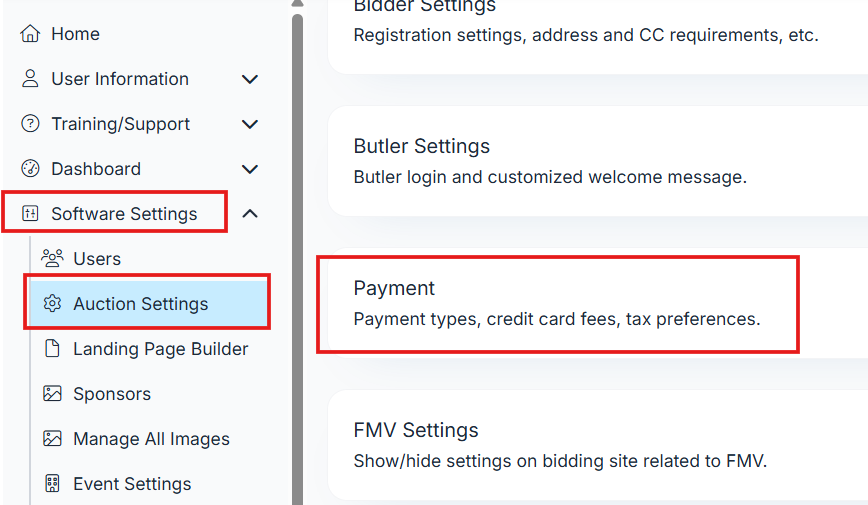Screen dimensions: 868x505
Task: Click the Software Settings sliders icon
Action: point(30,214)
